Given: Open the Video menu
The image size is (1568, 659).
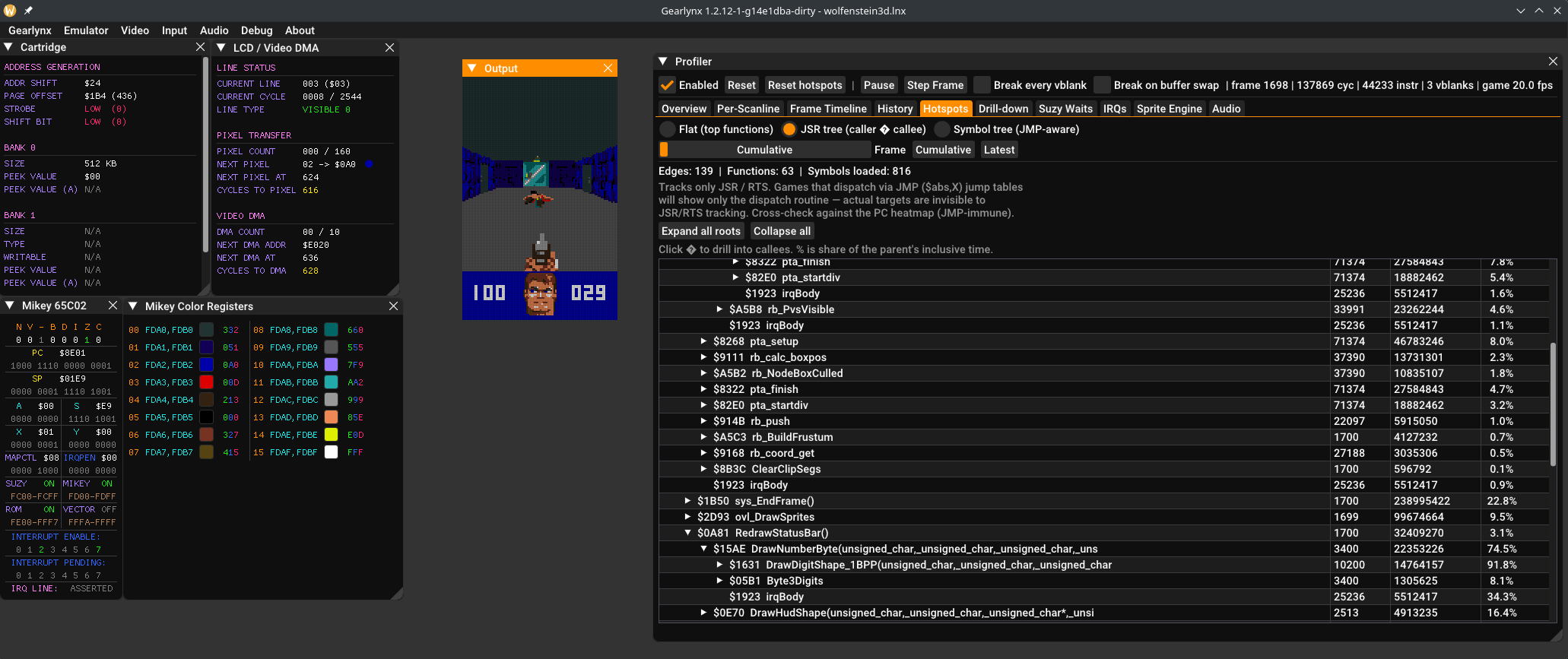Looking at the screenshot, I should [135, 30].
